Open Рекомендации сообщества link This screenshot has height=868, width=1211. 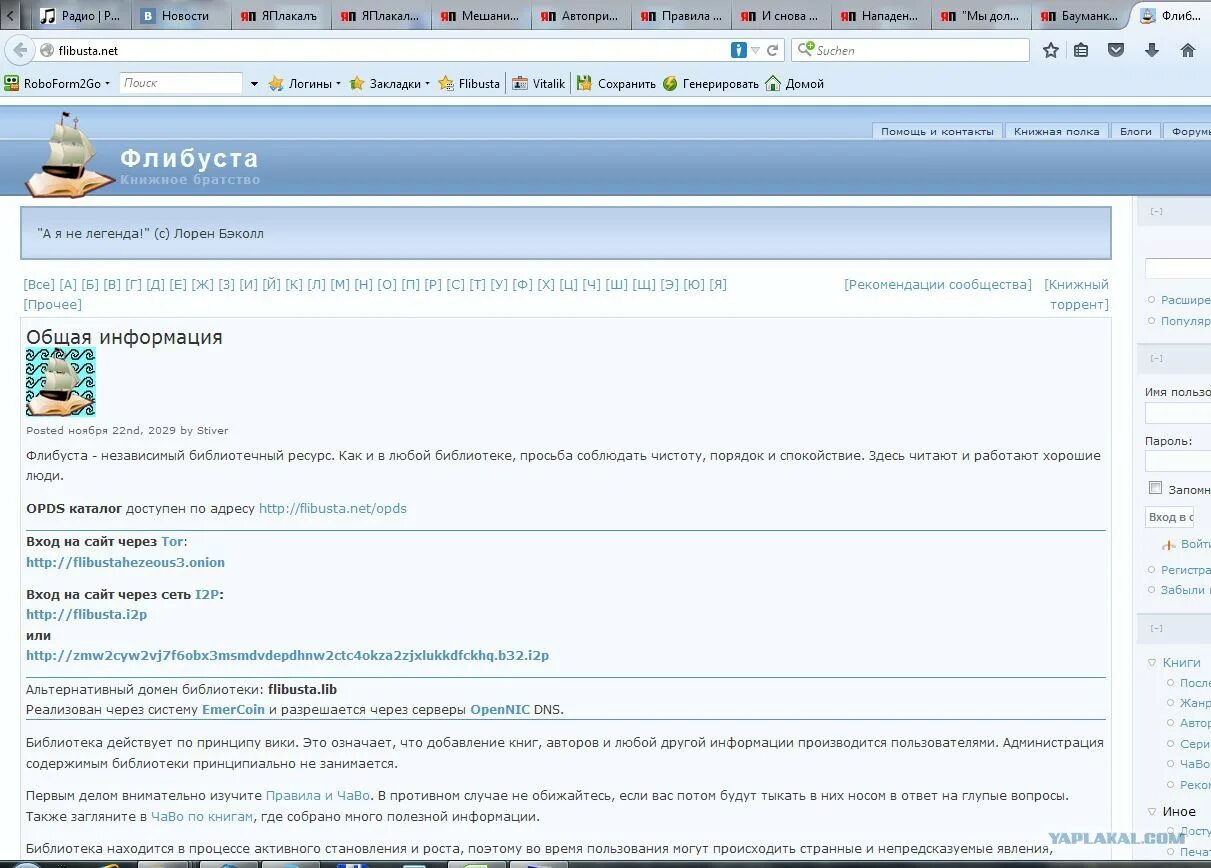tap(938, 284)
